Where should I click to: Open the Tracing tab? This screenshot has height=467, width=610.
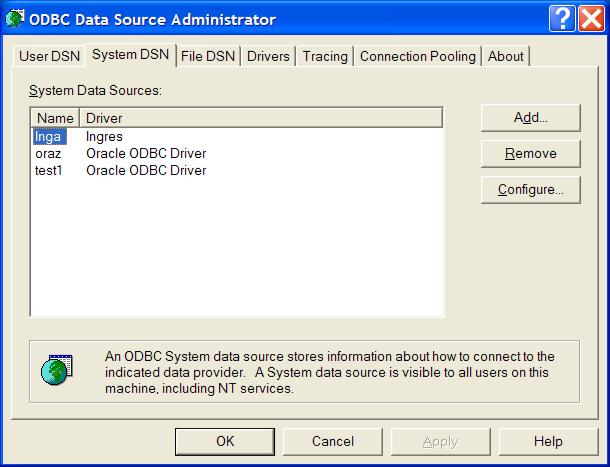(x=325, y=56)
